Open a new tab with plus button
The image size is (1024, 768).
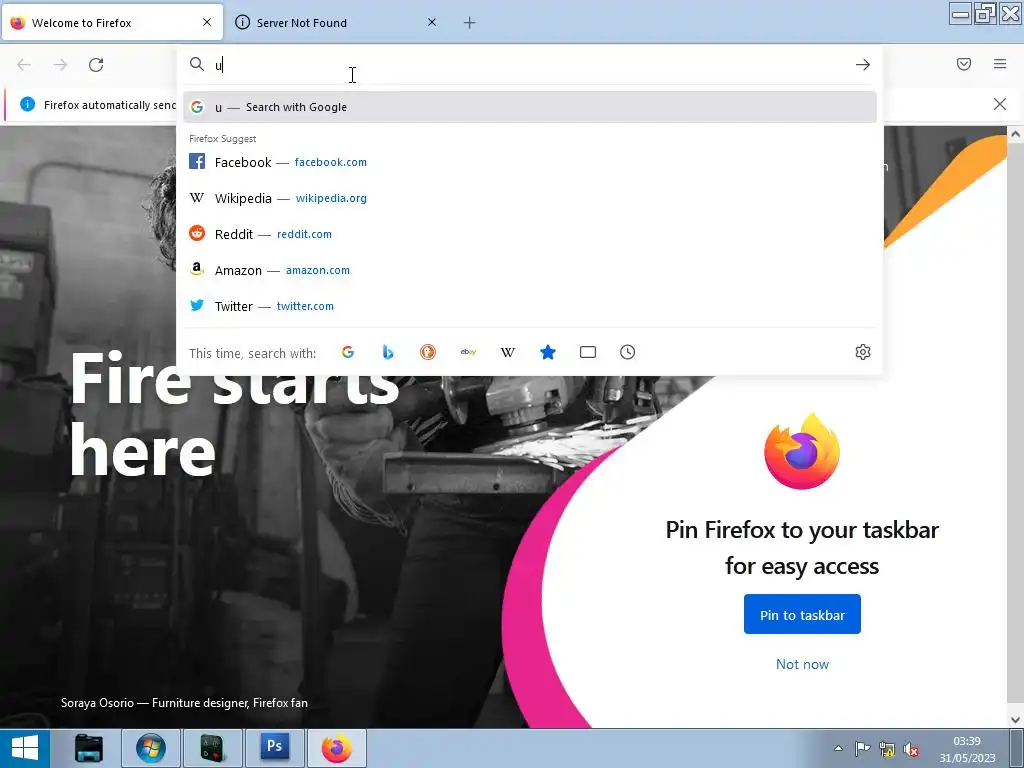470,23
